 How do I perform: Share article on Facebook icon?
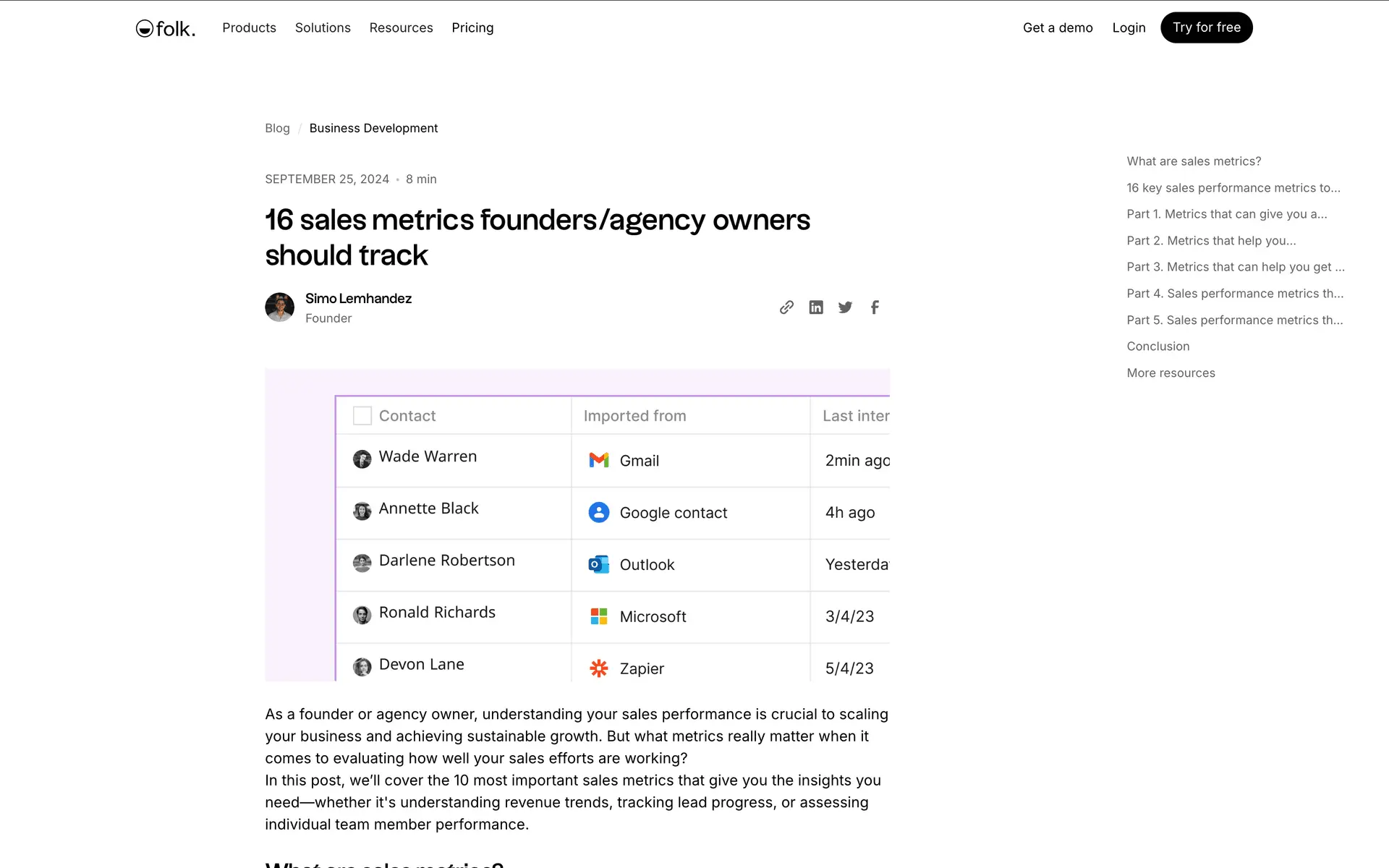(875, 307)
